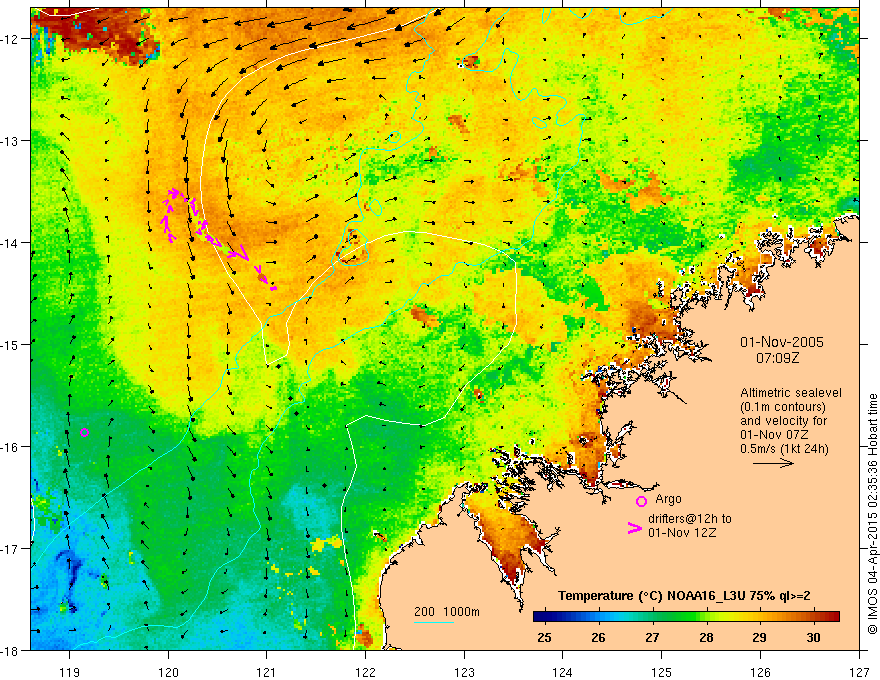Click the Argo float marker near -16 latitude
Viewport: 880px width, 680px height.
85,432
